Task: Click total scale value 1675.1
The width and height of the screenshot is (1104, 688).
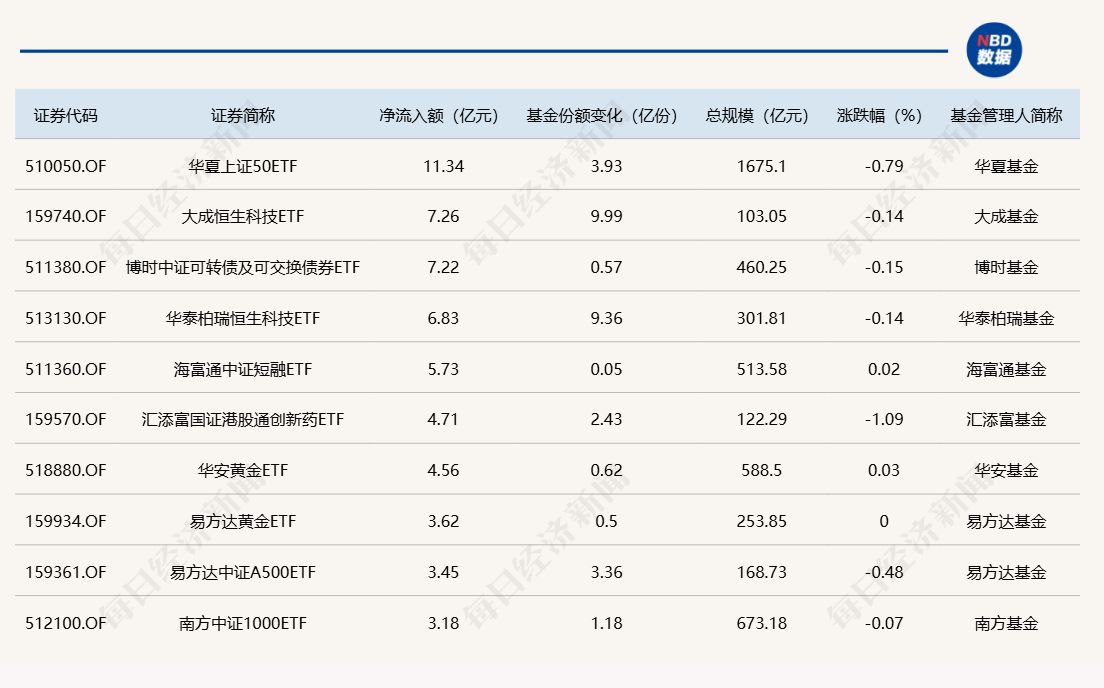Action: (x=762, y=166)
